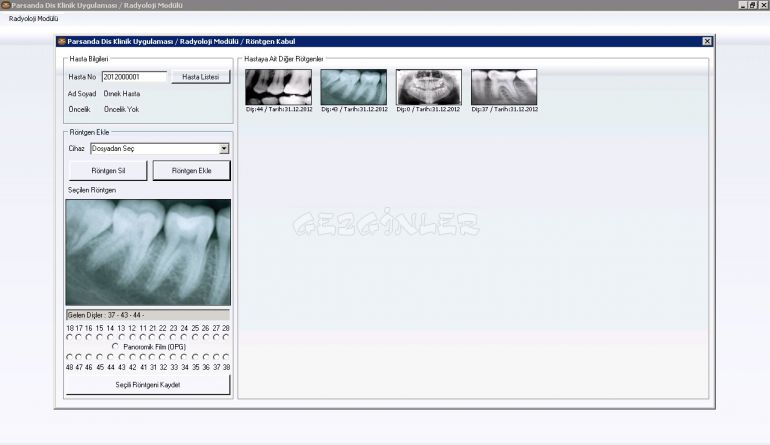Image resolution: width=770 pixels, height=445 pixels.
Task: Open the Diş:44 X-ray thumbnail
Action: point(278,87)
